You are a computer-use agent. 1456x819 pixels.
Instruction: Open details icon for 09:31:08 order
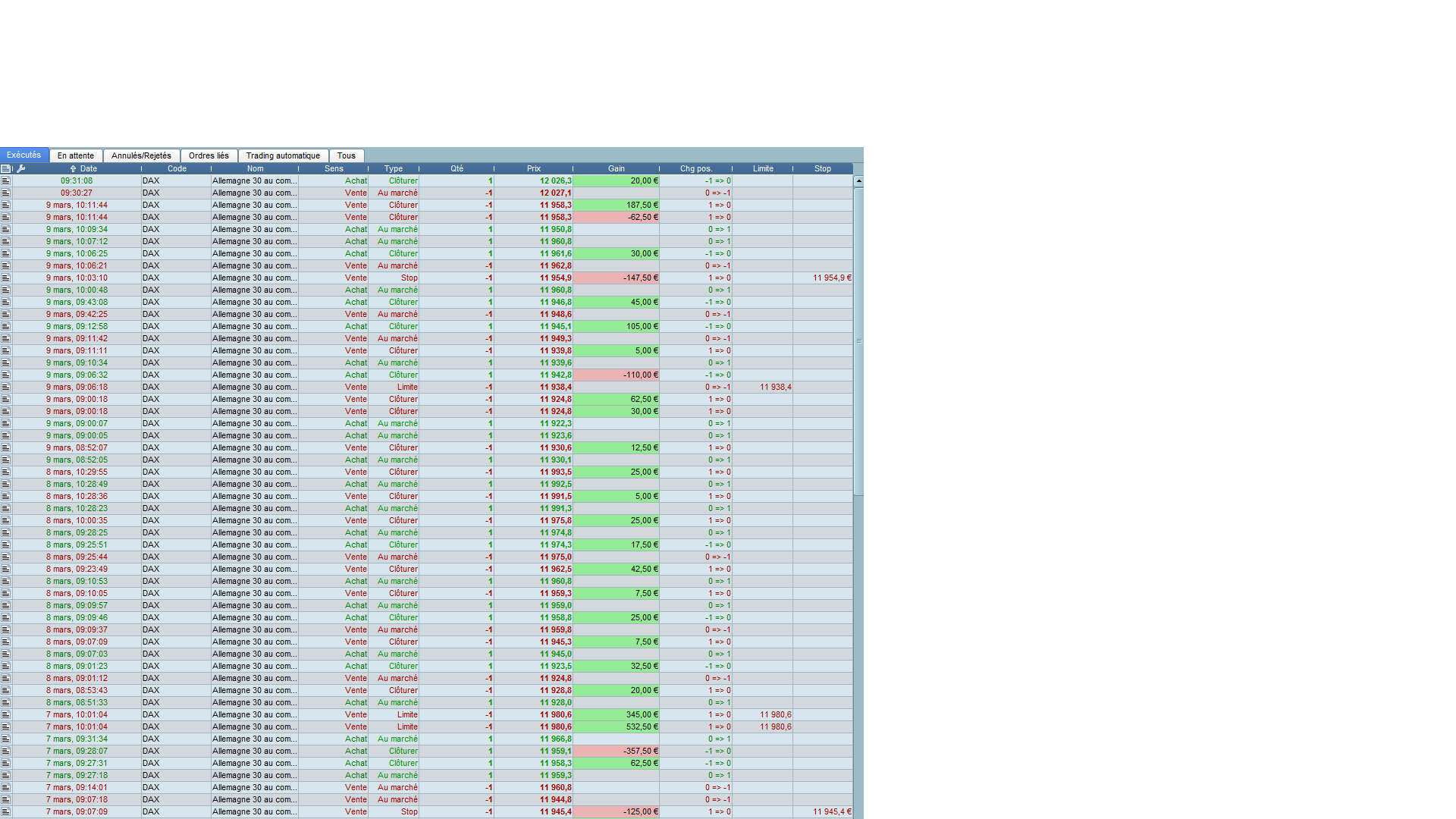5,181
